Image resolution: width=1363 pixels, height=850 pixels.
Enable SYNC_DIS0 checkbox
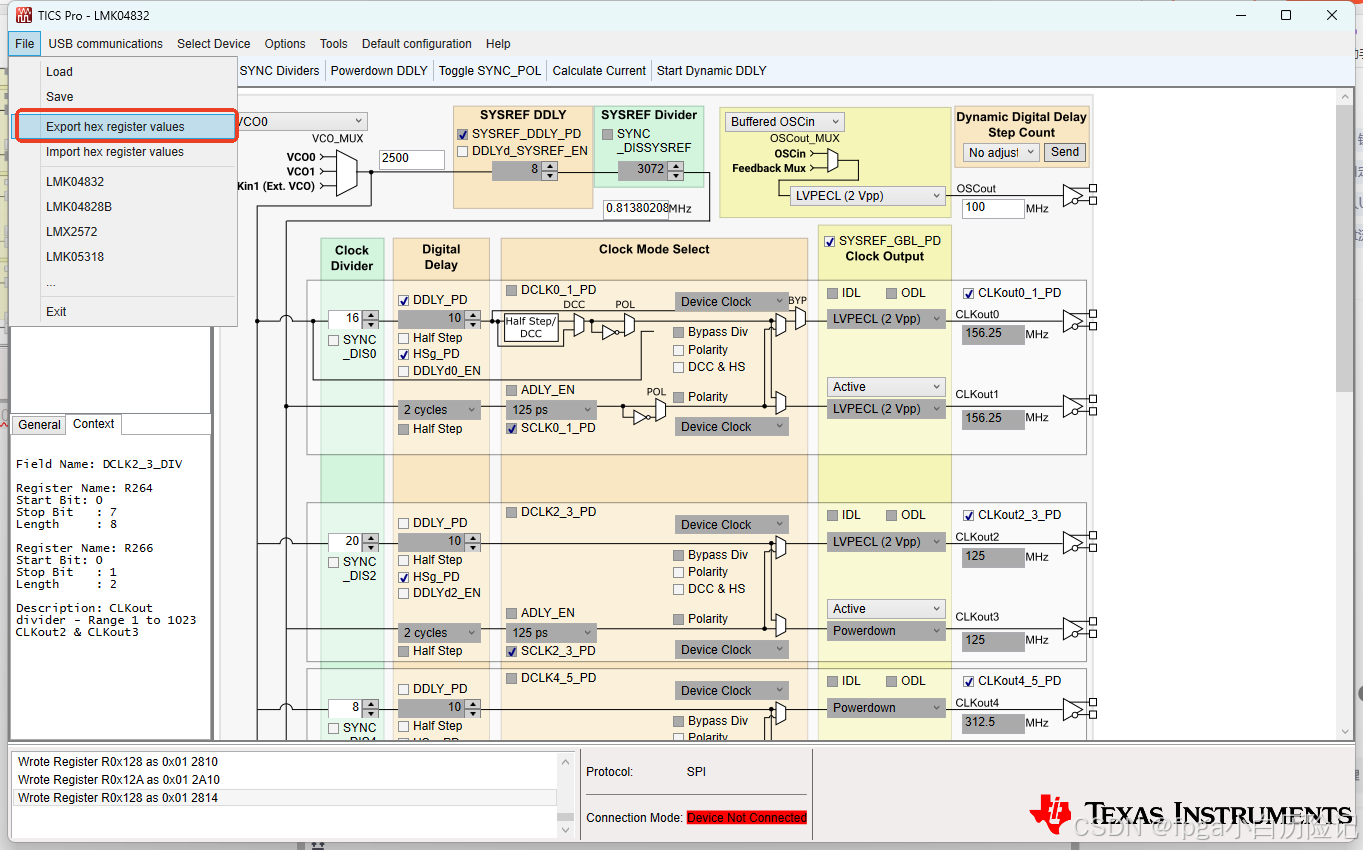click(x=334, y=340)
